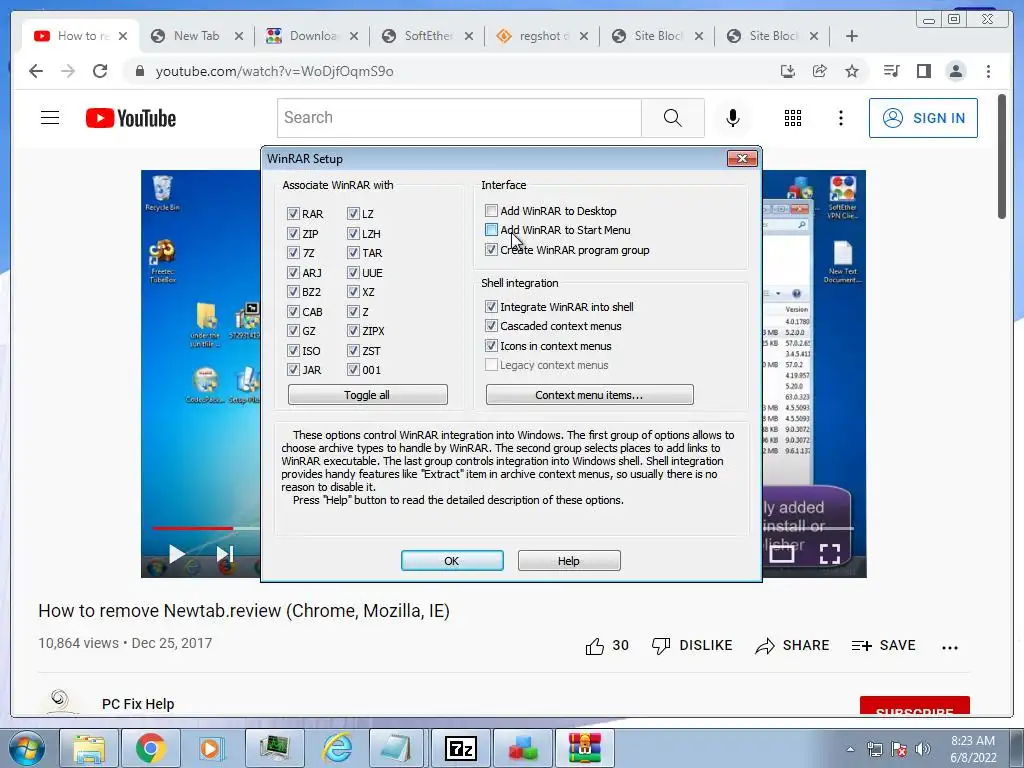Uncheck the ZIPX association checkbox

tap(353, 331)
